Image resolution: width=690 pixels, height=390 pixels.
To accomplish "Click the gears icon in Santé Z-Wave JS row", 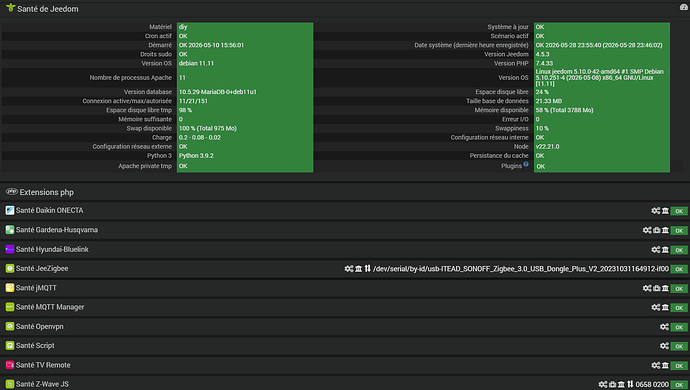I will click(x=603, y=384).
